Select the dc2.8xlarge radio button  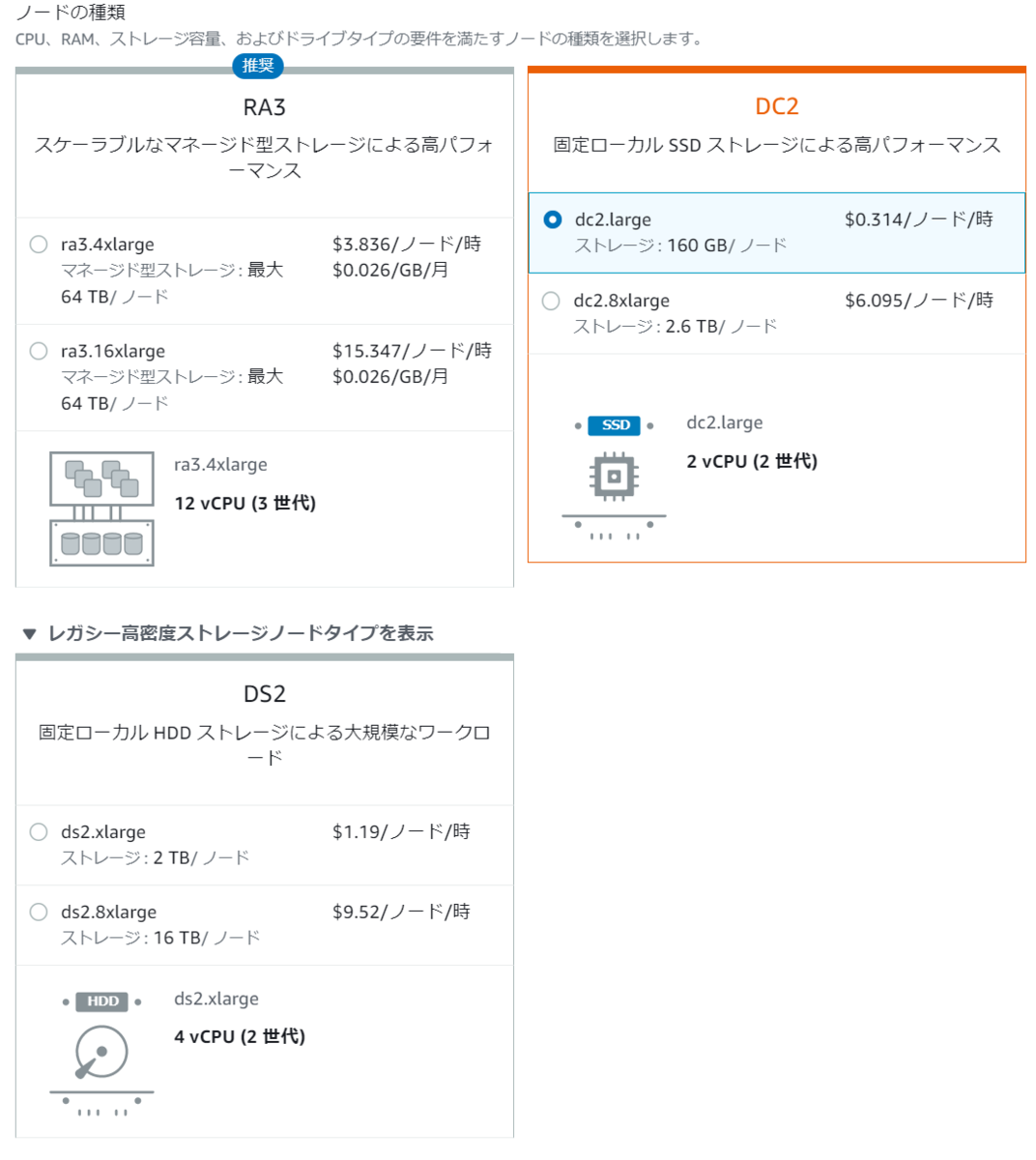[x=552, y=301]
